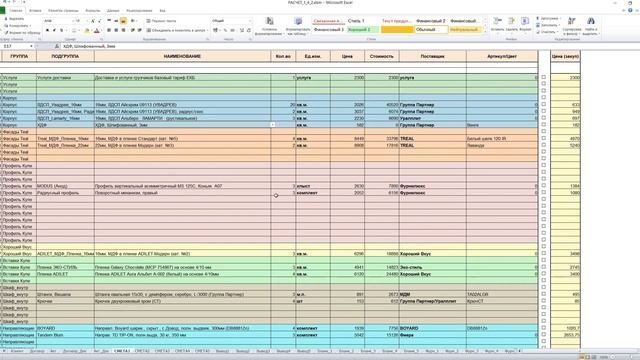This screenshot has width=640, height=360.
Task: Apply the solid orange cell style swatch
Action: 397,30
